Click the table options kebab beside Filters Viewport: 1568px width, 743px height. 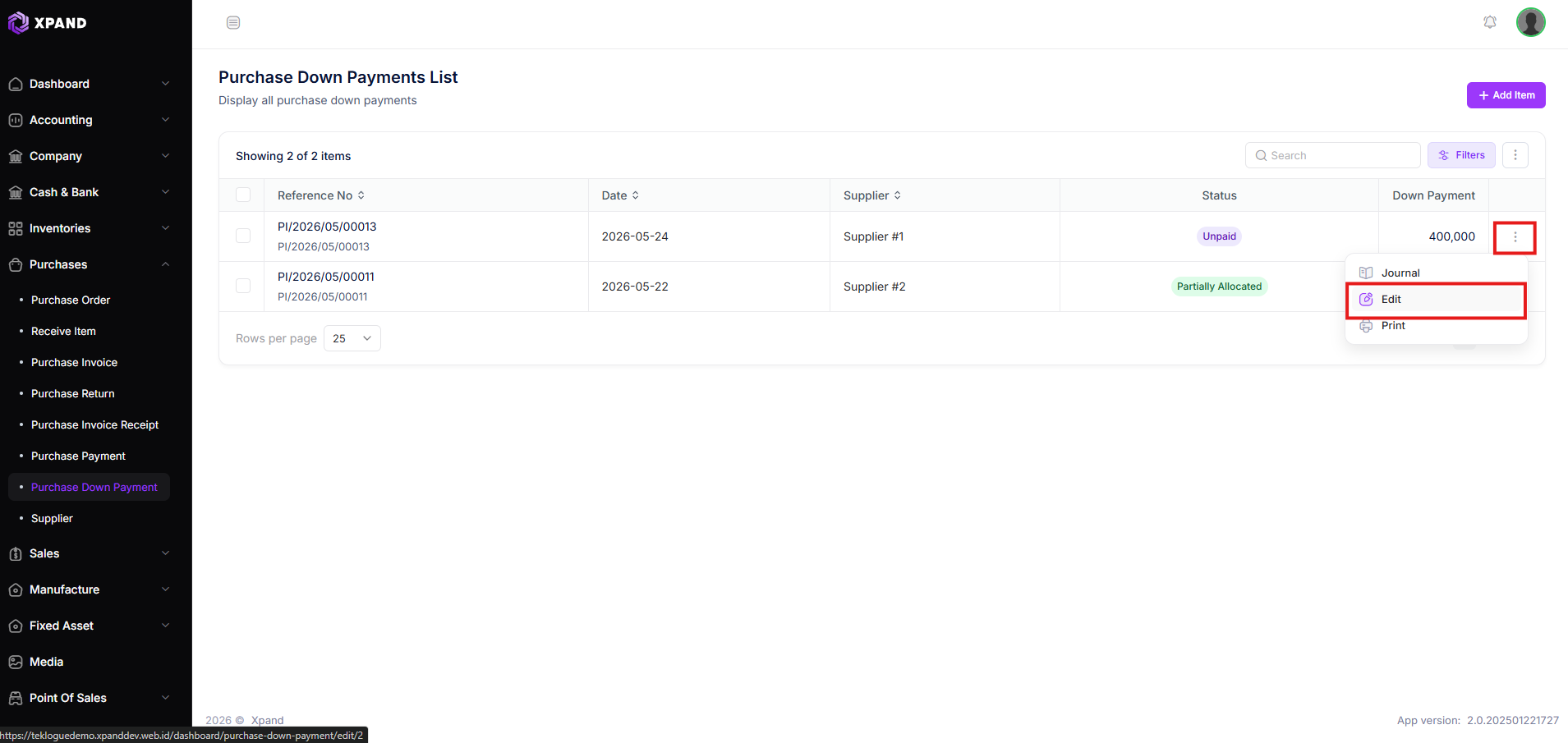coord(1515,155)
